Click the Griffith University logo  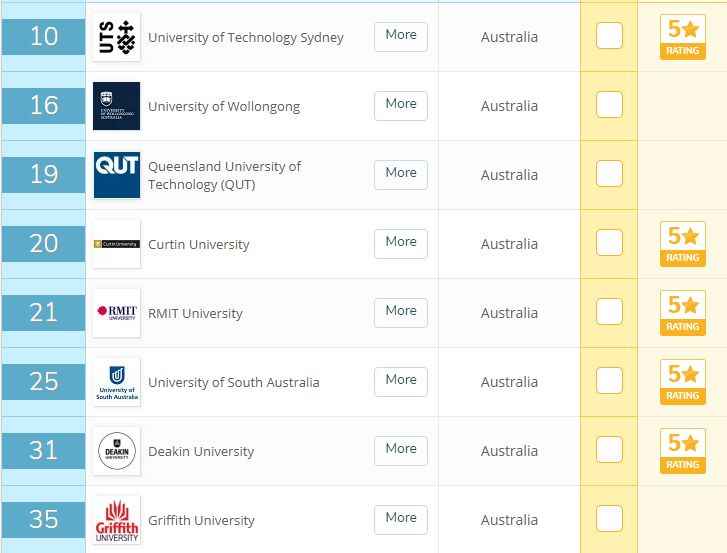point(116,520)
